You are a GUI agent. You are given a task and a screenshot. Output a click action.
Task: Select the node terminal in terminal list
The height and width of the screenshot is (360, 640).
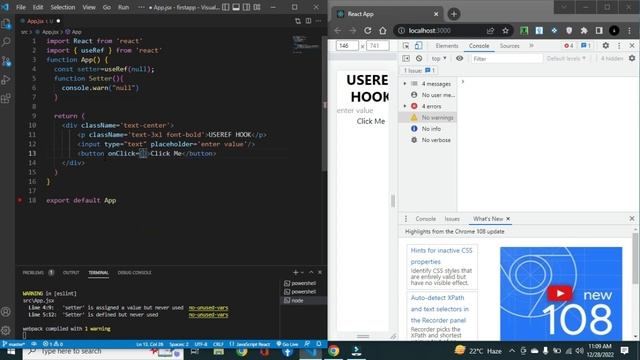tap(304, 300)
